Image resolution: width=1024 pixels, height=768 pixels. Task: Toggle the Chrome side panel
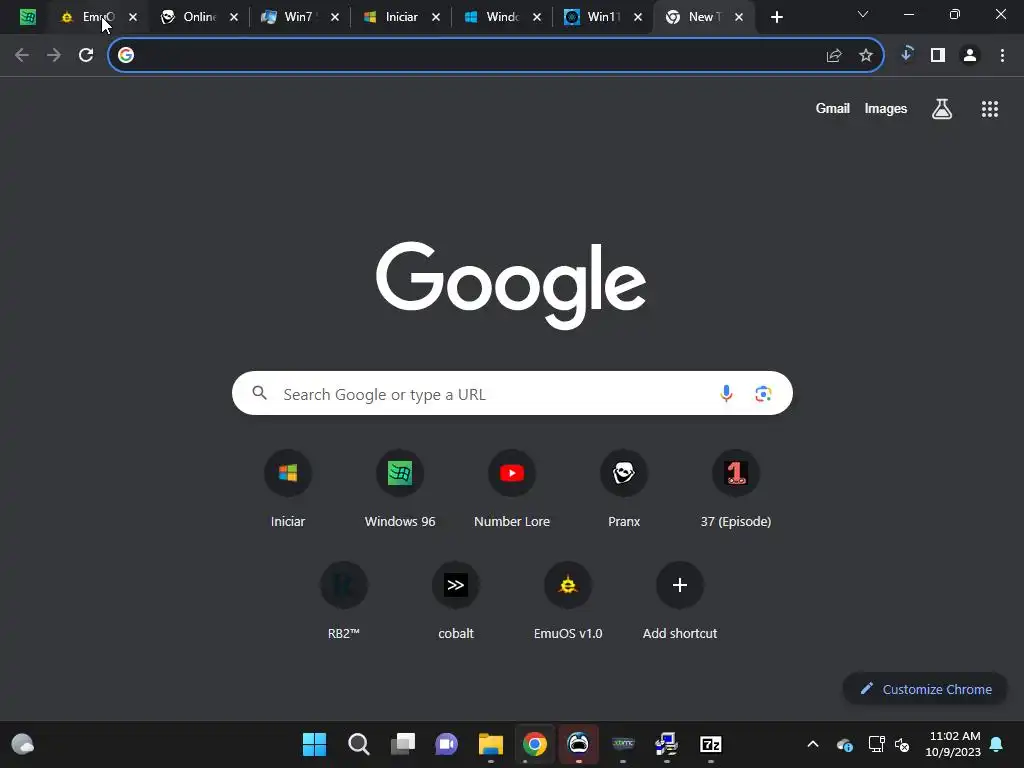click(938, 55)
